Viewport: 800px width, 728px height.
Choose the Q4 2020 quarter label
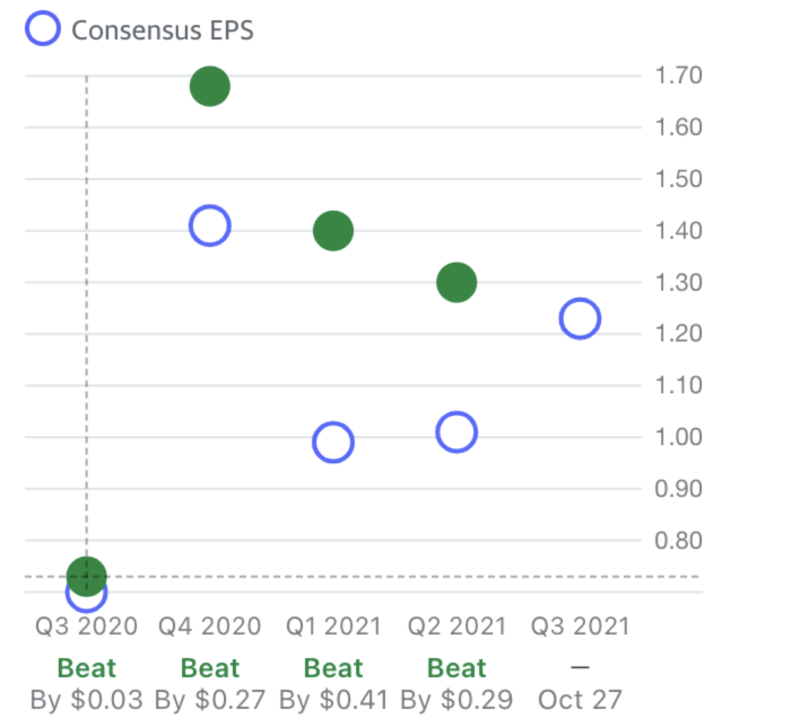pyautogui.click(x=210, y=626)
